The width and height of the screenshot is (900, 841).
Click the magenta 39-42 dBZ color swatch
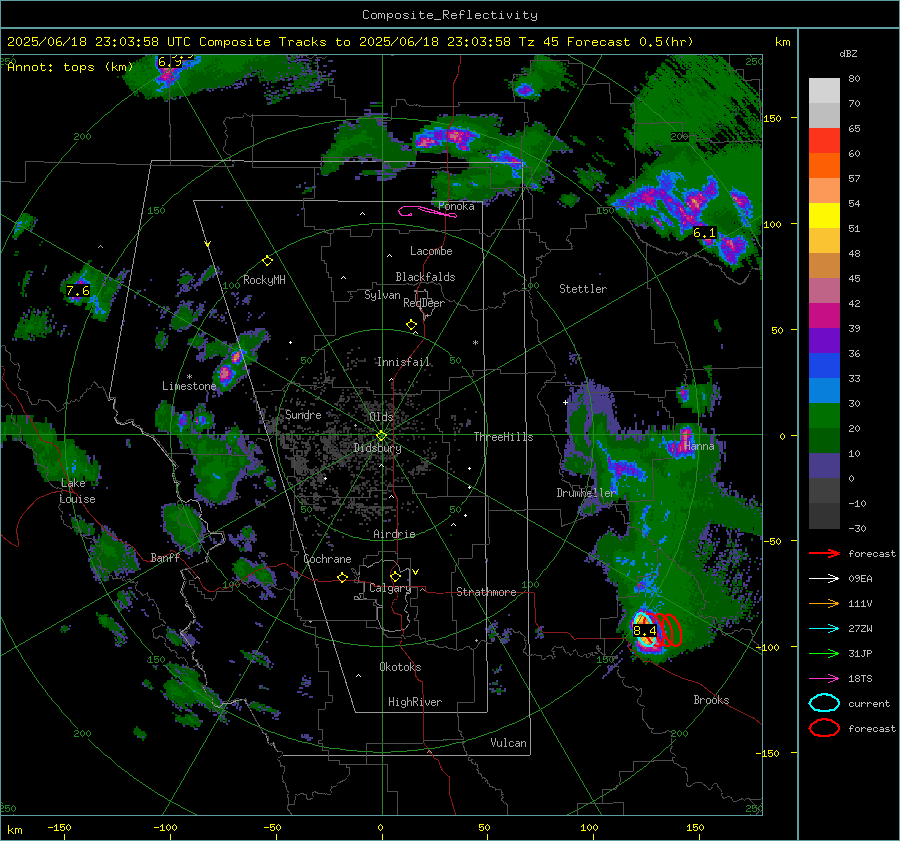[x=824, y=316]
